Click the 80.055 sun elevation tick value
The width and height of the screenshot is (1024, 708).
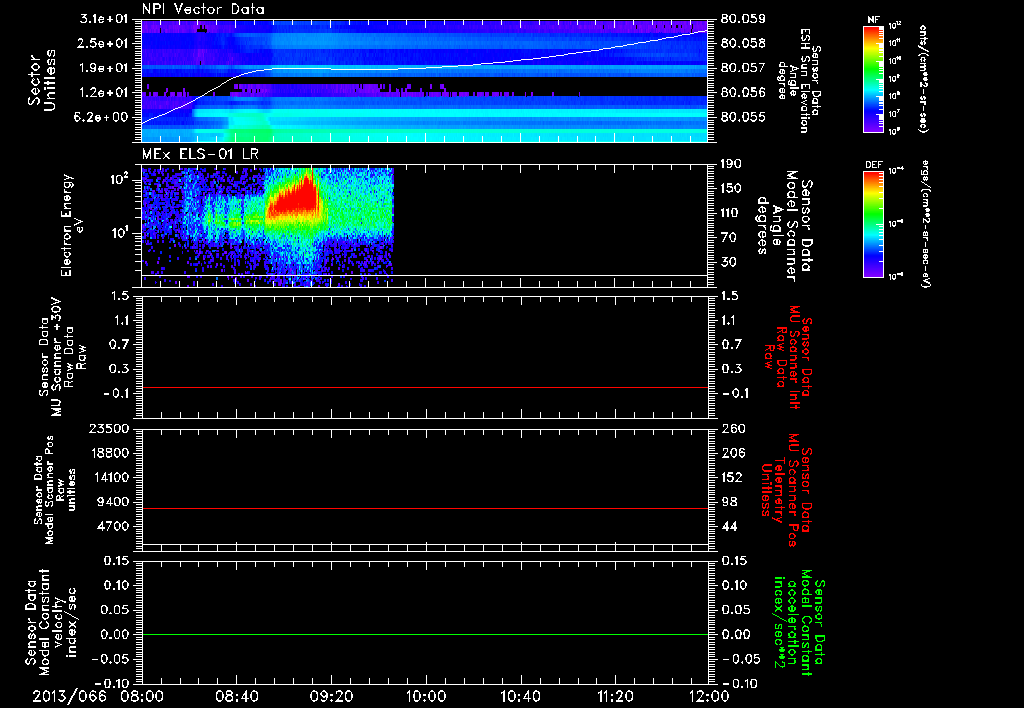[743, 117]
